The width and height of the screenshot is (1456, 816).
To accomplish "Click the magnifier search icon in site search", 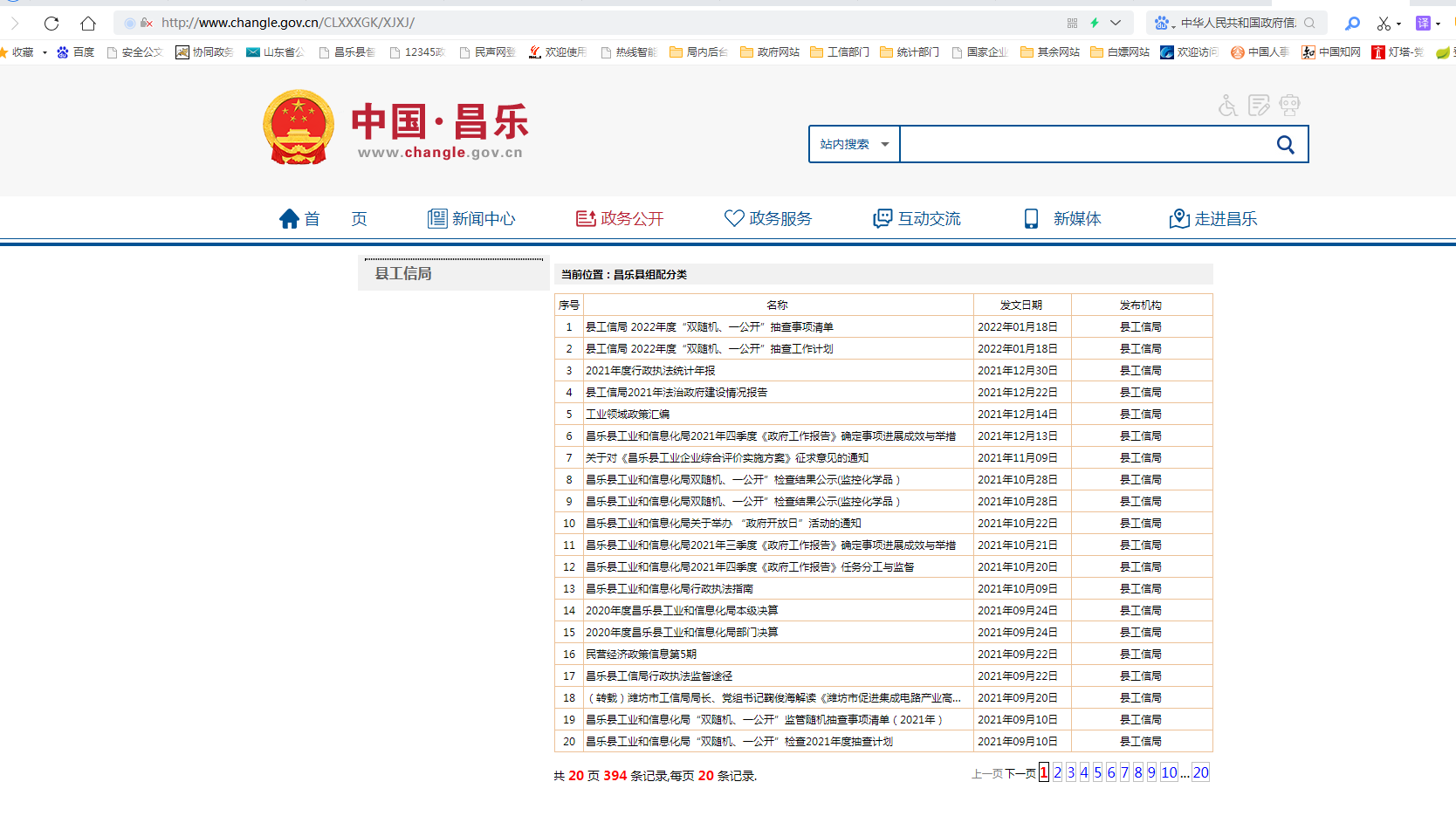I will pyautogui.click(x=1285, y=145).
